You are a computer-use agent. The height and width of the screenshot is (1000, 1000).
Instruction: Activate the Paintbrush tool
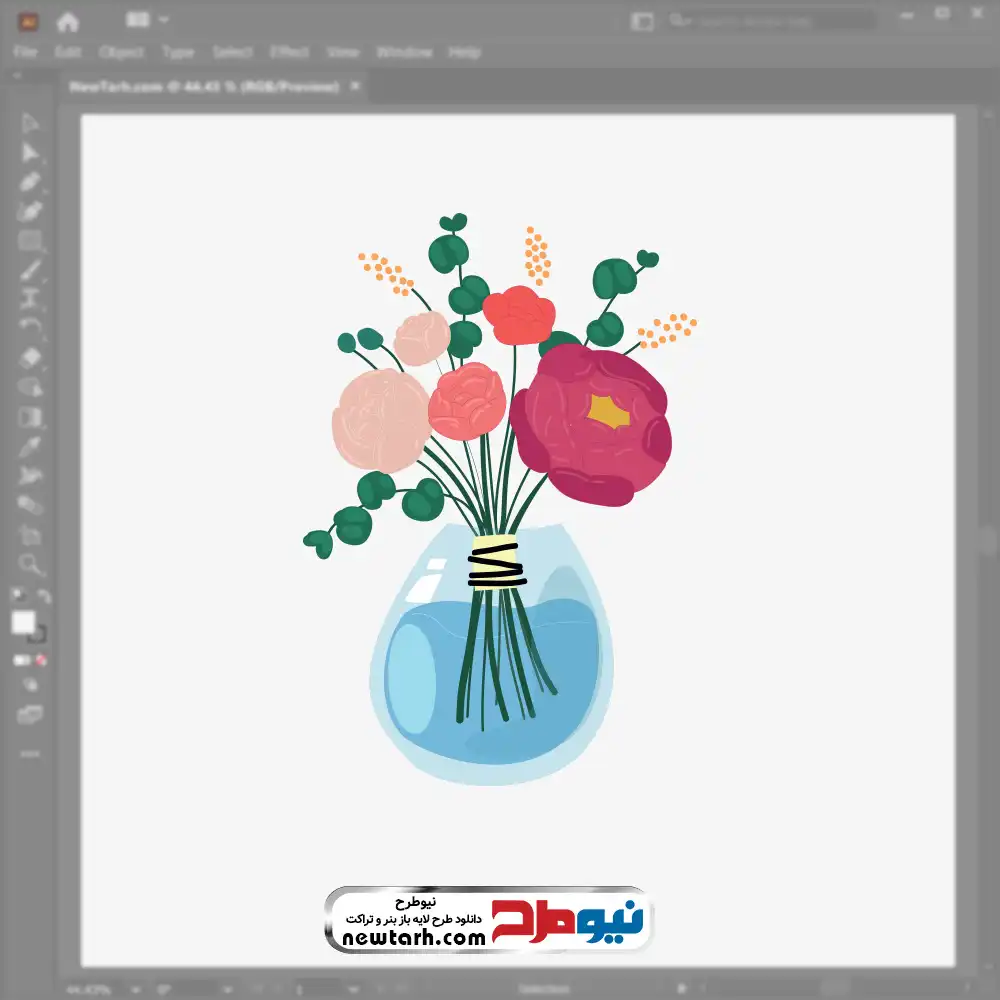pos(30,270)
